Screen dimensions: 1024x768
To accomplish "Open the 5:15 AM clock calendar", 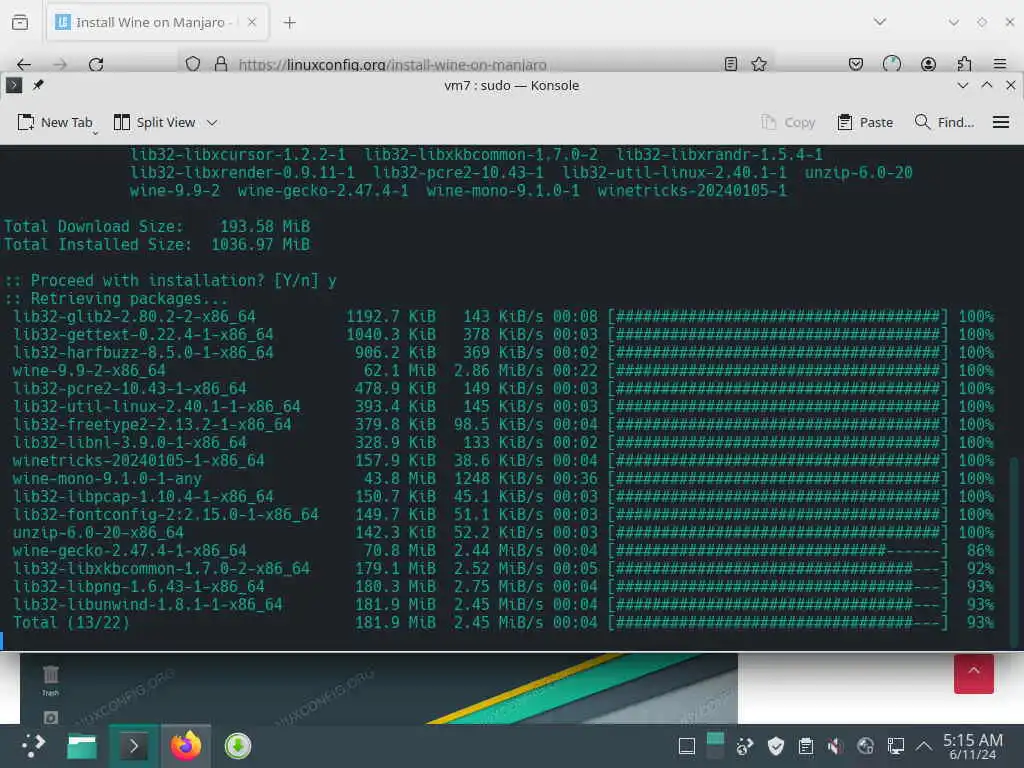I will (x=972, y=746).
